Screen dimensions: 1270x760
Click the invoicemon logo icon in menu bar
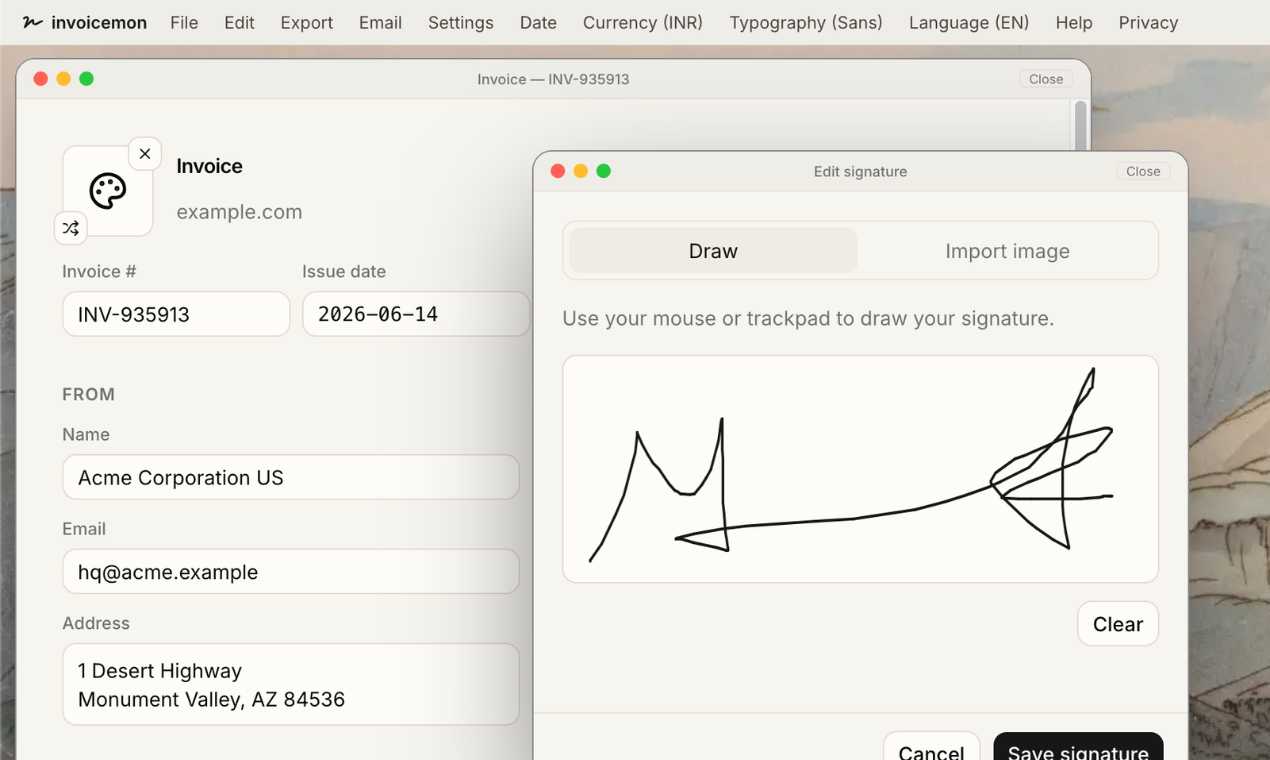32,22
